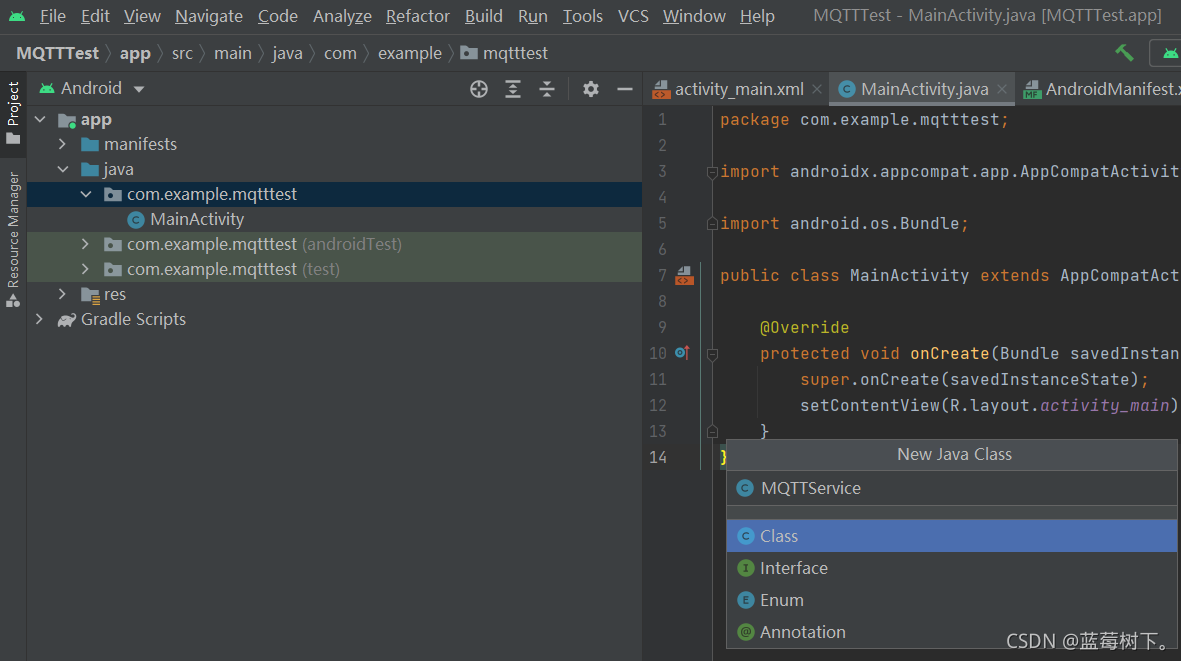Open the Window menu

694,16
